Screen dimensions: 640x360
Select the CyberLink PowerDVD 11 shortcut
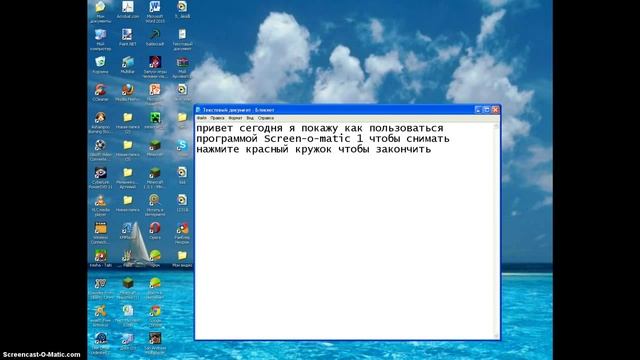pyautogui.click(x=100, y=178)
